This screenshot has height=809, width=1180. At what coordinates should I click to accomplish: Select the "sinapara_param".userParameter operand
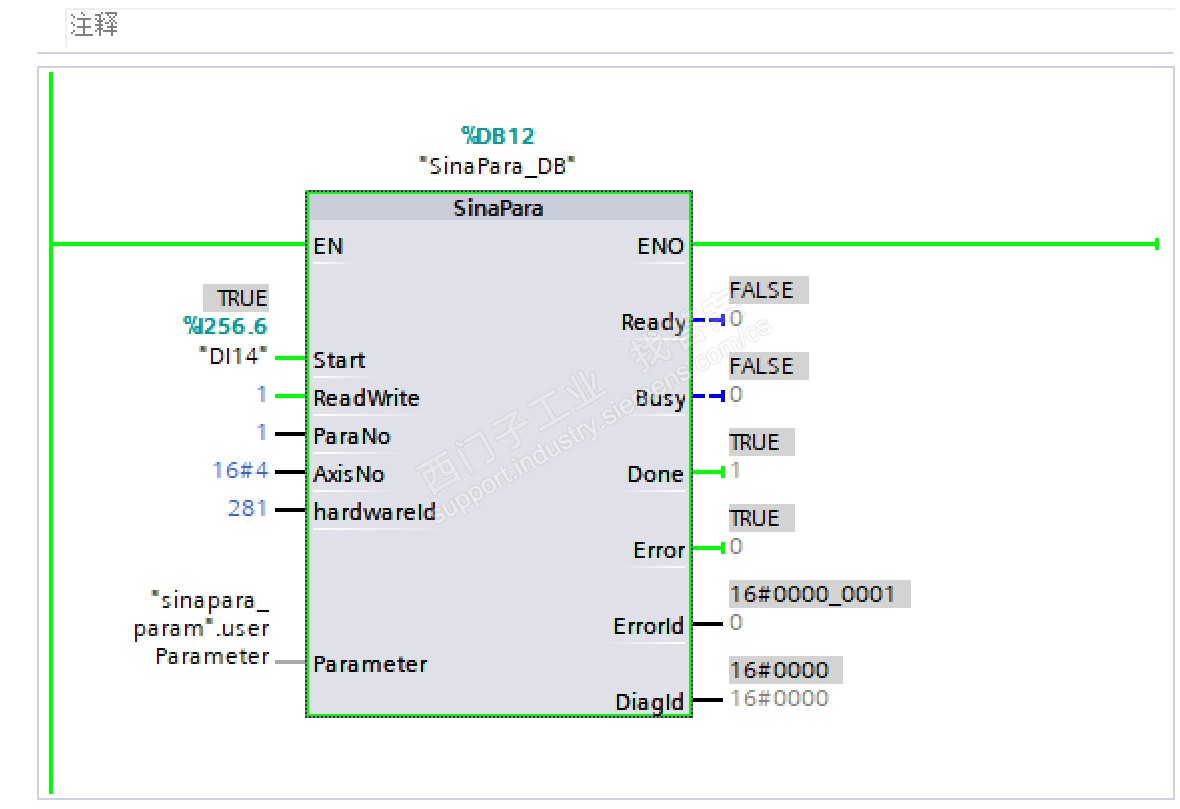coord(202,628)
